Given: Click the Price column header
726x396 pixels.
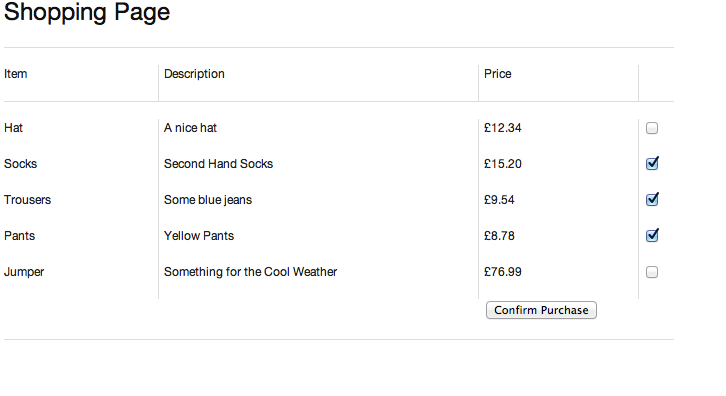Looking at the screenshot, I should click(x=498, y=74).
